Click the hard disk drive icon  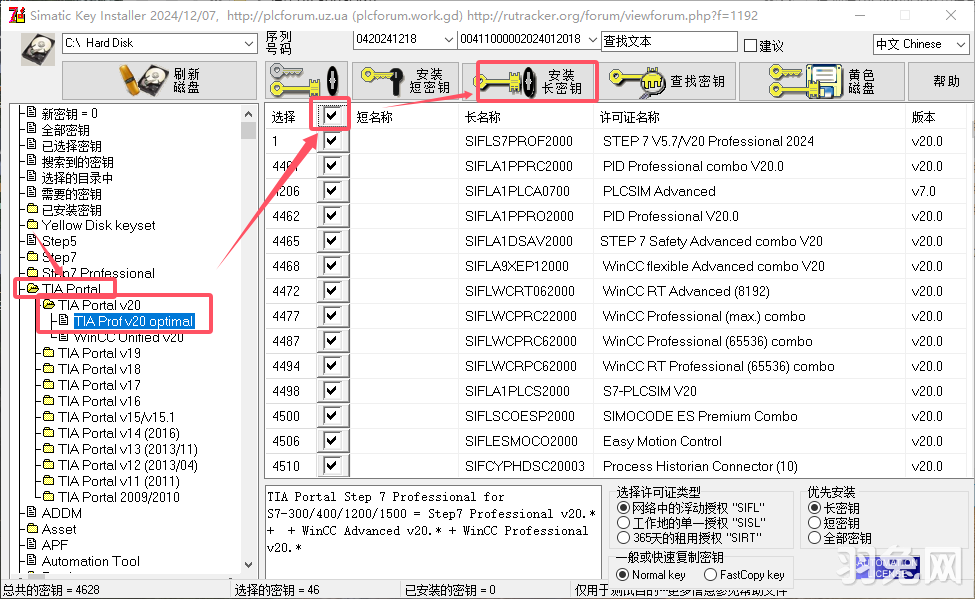click(x=39, y=46)
